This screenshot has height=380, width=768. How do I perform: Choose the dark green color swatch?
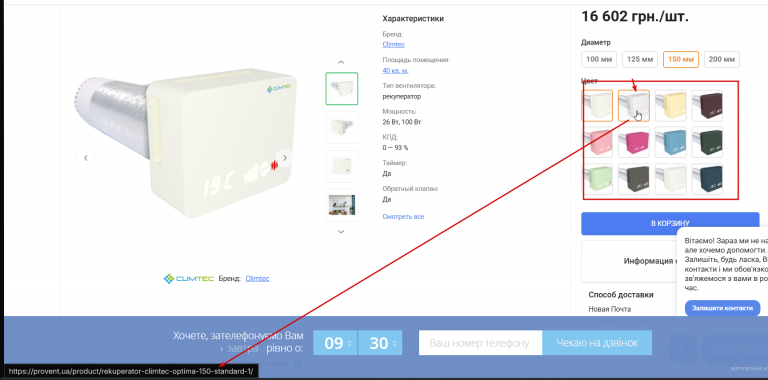pyautogui.click(x=707, y=142)
